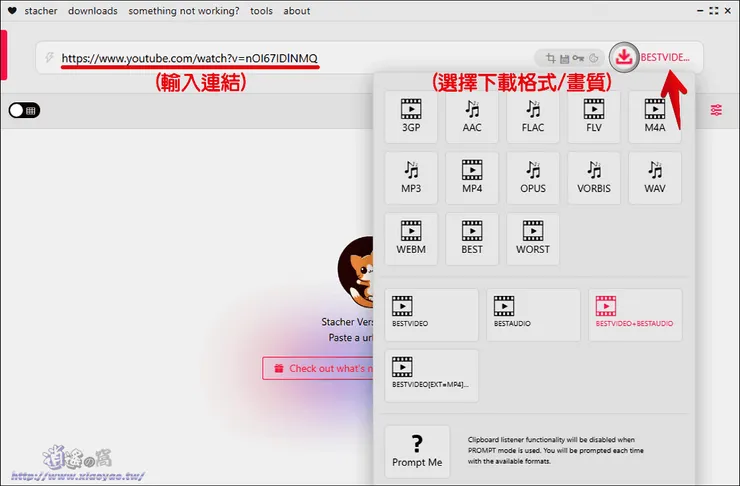Open 'something not working?' menu

click(184, 10)
